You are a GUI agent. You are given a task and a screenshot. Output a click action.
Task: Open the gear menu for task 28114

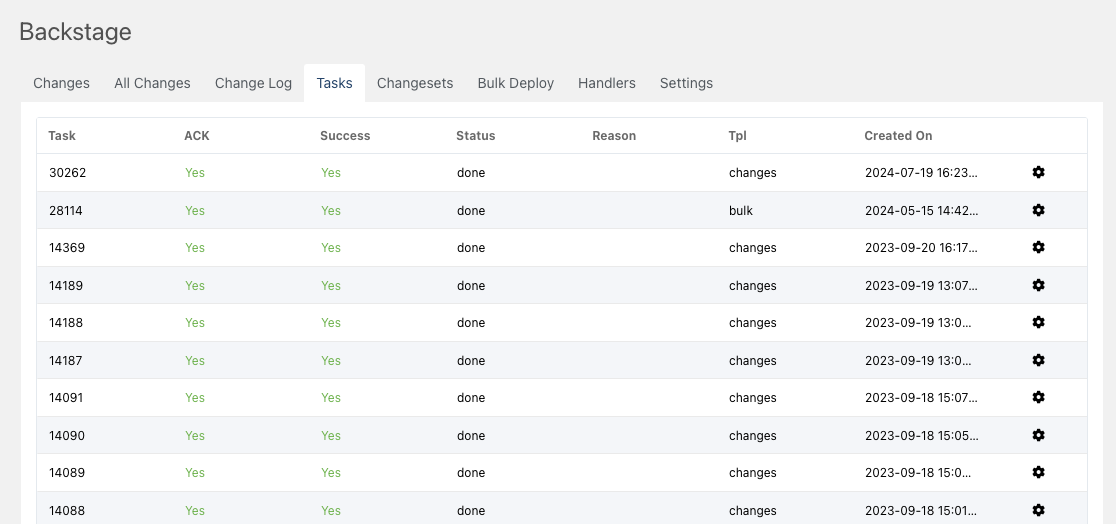[1038, 210]
